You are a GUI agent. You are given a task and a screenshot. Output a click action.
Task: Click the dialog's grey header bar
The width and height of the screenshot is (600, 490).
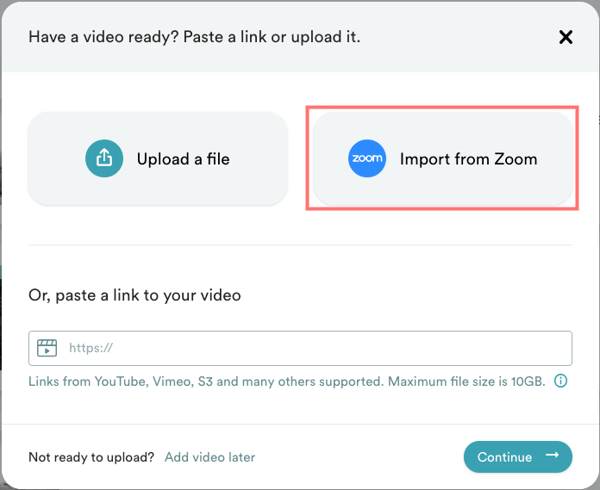pos(450,37)
